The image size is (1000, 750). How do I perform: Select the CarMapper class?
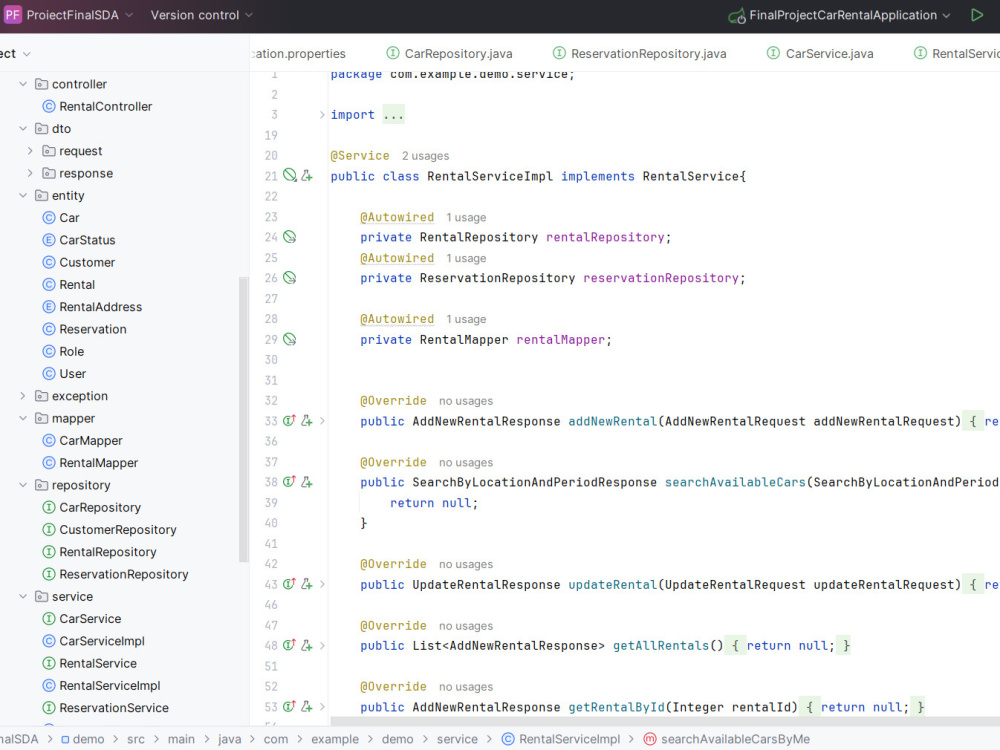pos(82,441)
